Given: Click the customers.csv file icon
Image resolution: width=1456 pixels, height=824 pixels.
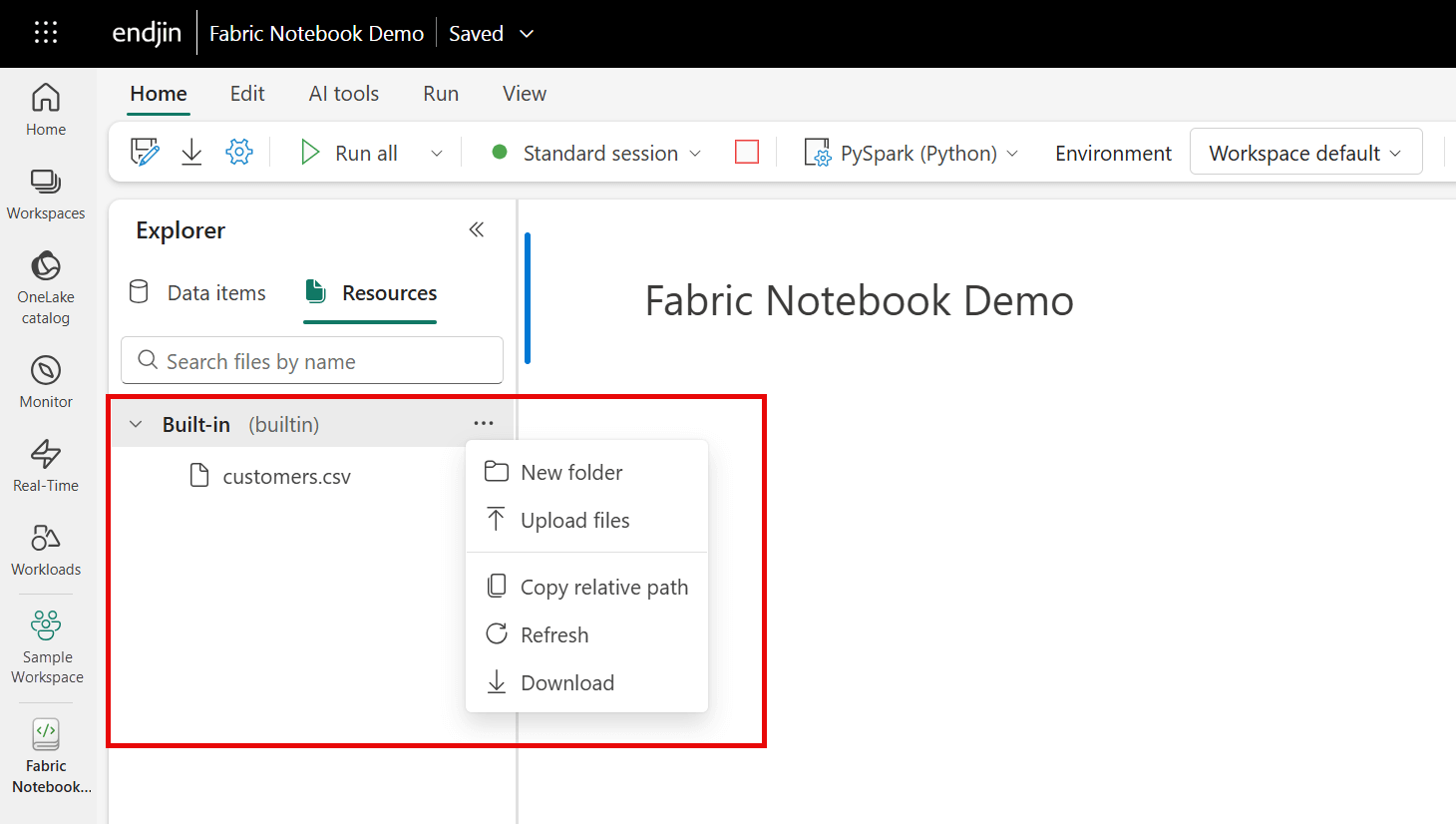Looking at the screenshot, I should click(199, 476).
